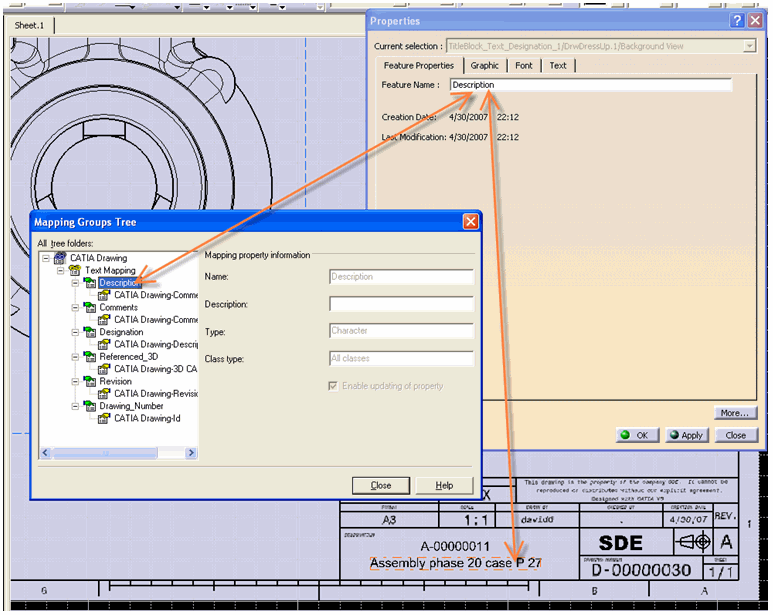
Task: Click the Properties dialog help question-mark icon
Action: [737, 20]
